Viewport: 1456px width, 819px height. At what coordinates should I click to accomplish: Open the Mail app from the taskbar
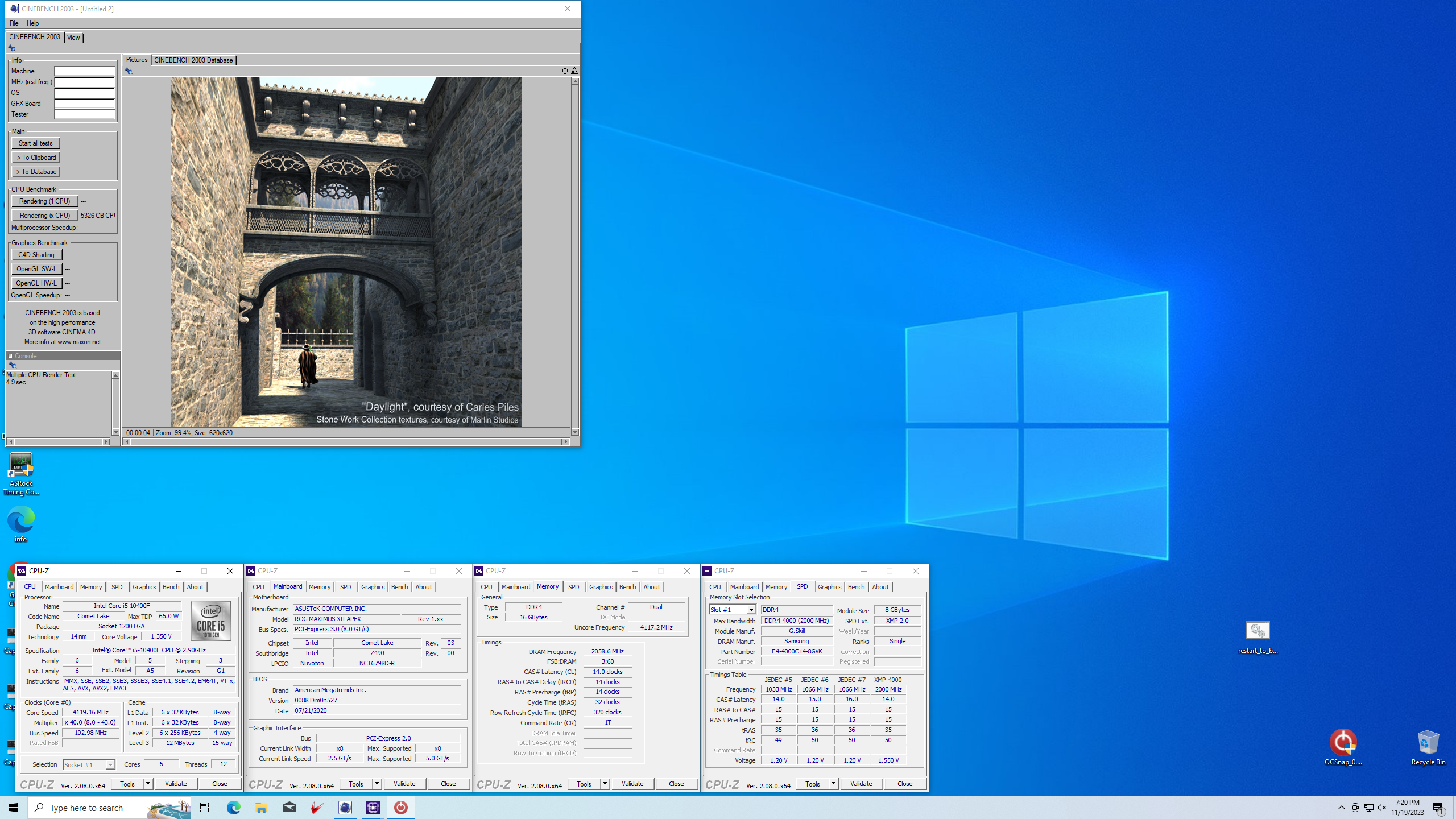coord(289,808)
